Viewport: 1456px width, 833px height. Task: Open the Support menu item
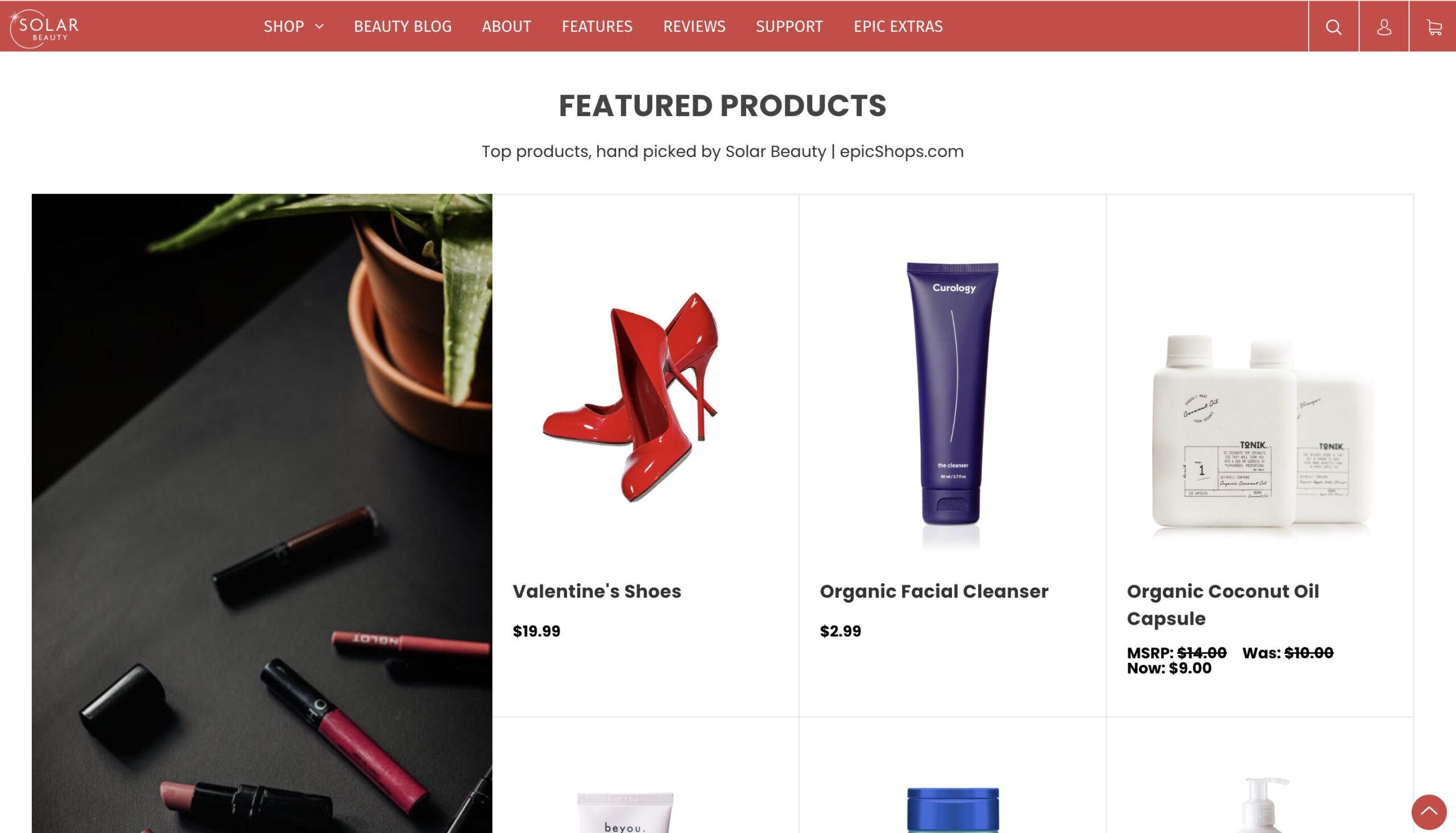tap(789, 26)
